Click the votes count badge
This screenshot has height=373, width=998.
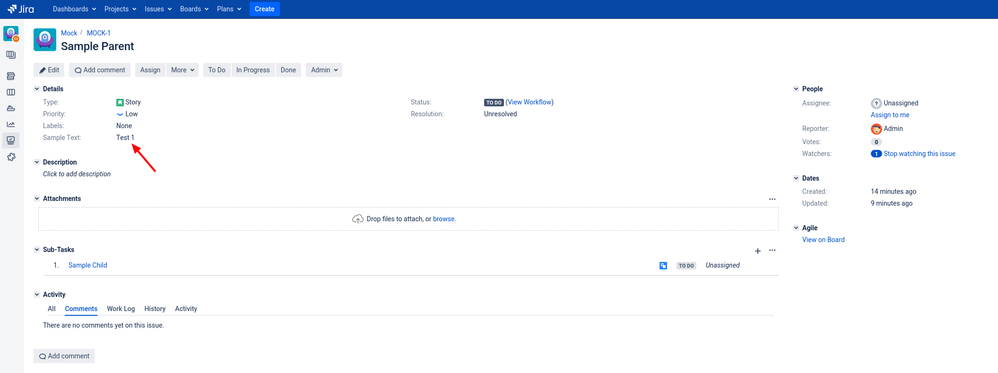pos(876,142)
